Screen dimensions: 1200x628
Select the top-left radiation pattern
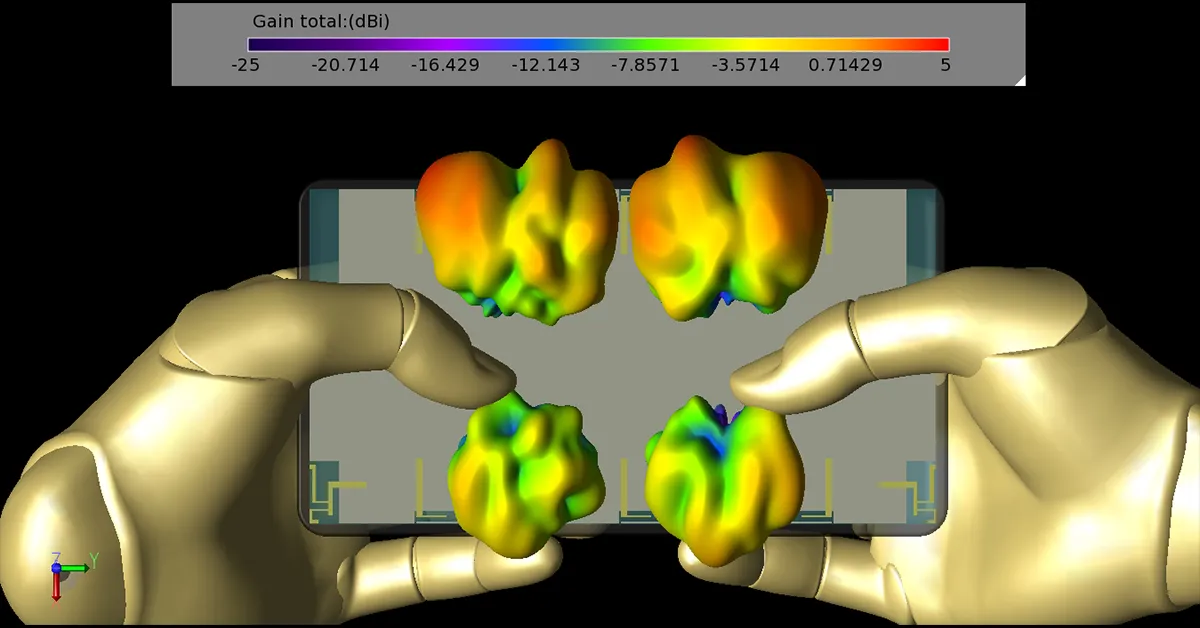coord(513,228)
